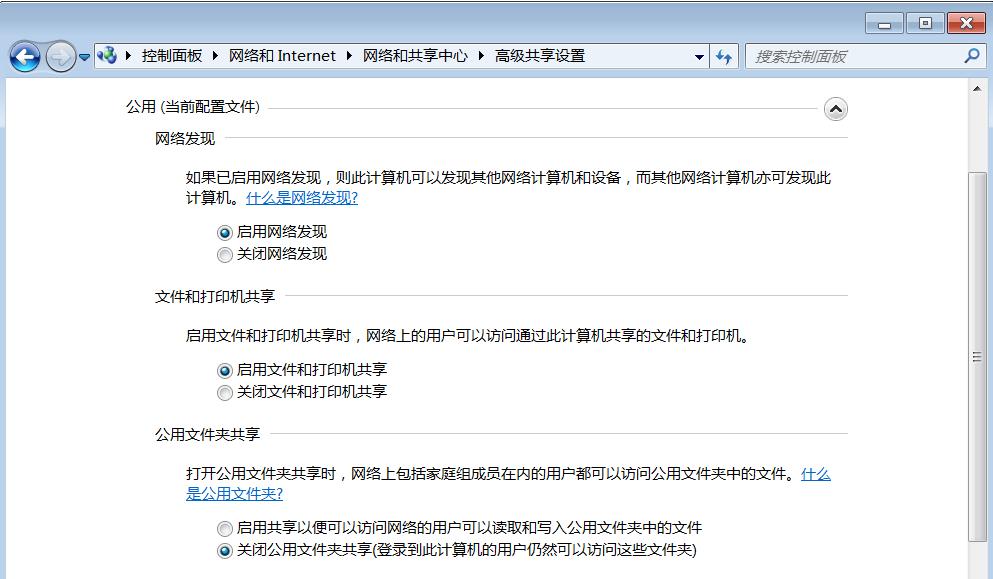Image resolution: width=993 pixels, height=579 pixels.
Task: Open the address bar dropdown arrow
Action: click(x=698, y=56)
